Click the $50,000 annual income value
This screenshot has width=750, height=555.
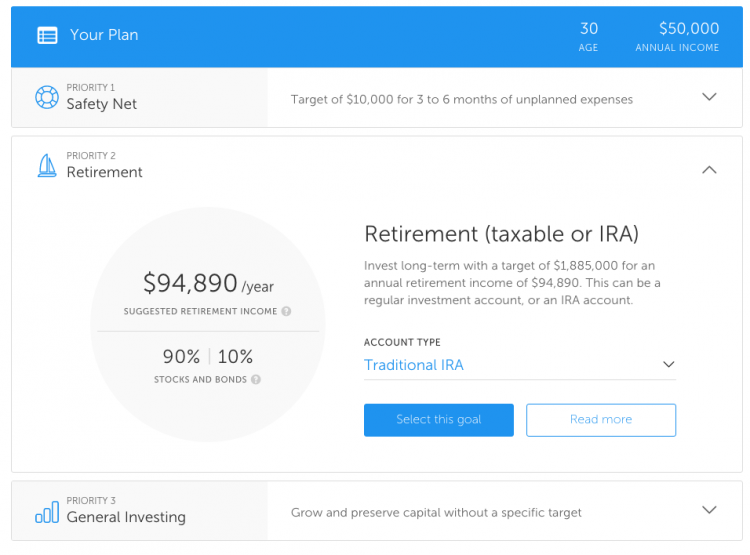689,29
